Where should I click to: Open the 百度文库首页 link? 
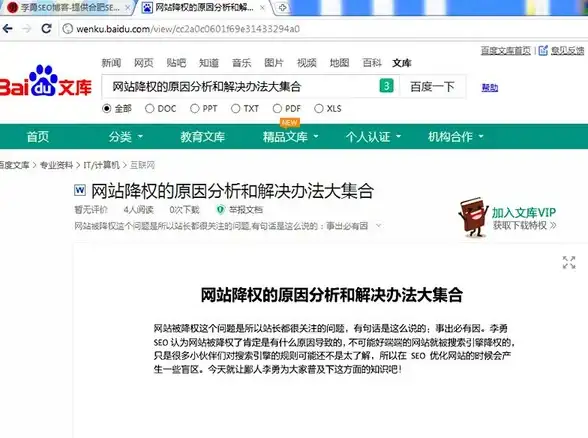click(x=506, y=50)
